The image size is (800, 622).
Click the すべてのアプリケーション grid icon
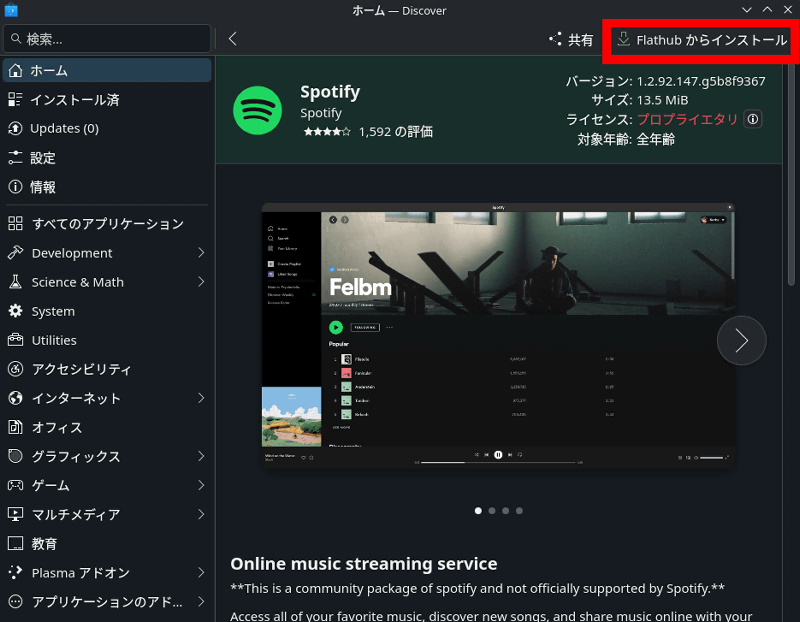pyautogui.click(x=15, y=223)
